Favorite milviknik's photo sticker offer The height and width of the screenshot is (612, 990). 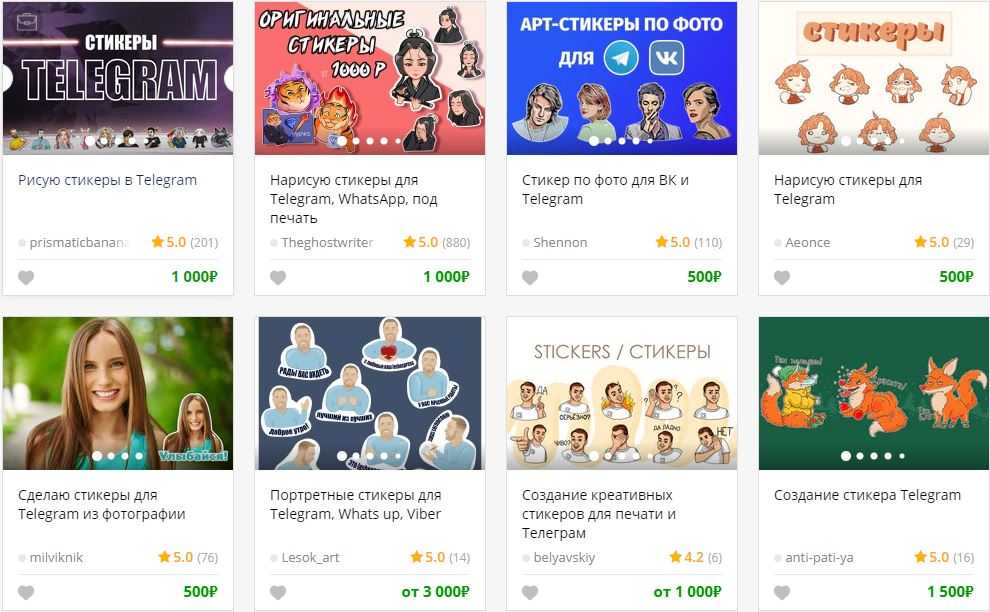(26, 592)
